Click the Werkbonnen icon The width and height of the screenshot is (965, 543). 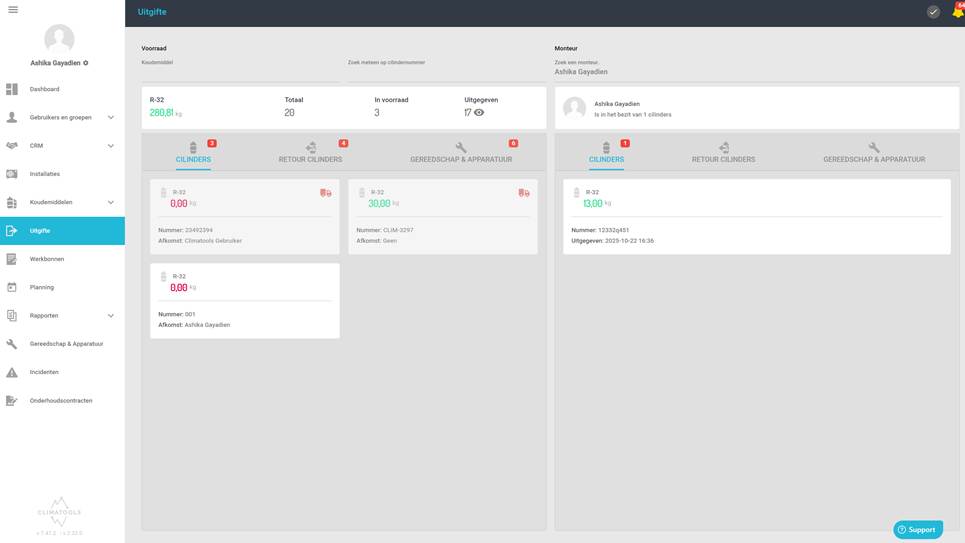[x=12, y=259]
